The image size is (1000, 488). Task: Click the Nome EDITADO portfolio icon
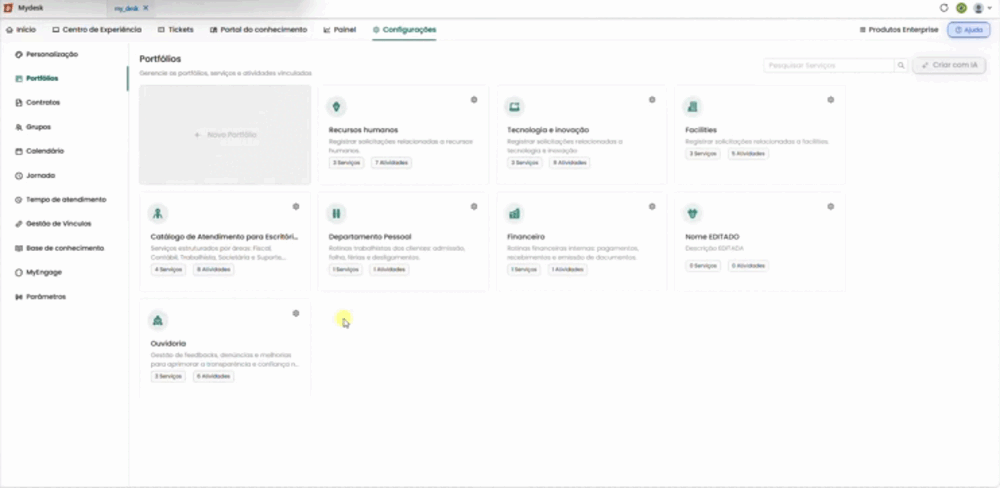click(693, 213)
